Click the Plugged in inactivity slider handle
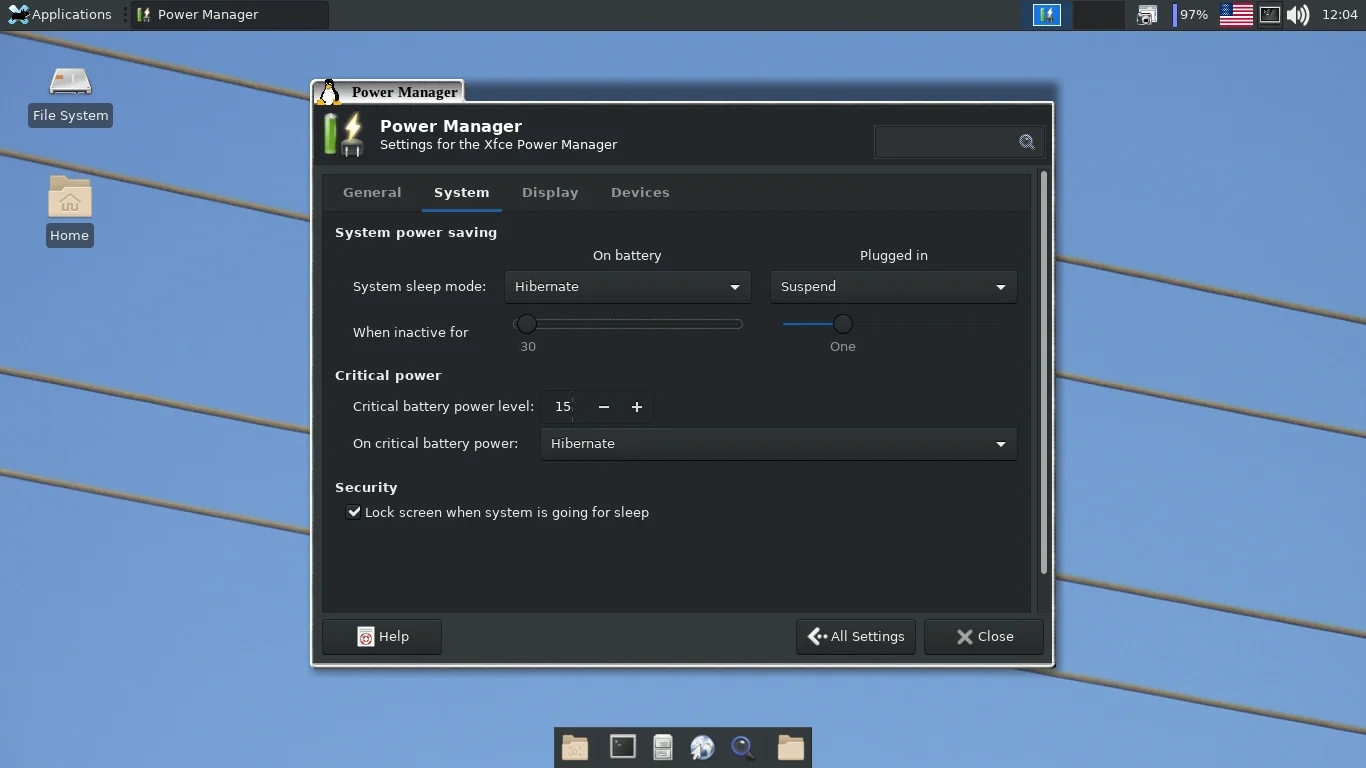The image size is (1366, 768). tap(843, 324)
